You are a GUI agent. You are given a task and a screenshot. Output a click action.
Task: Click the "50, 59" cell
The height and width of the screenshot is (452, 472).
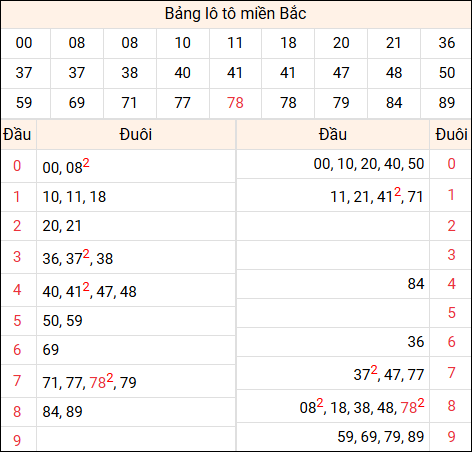pyautogui.click(x=136, y=321)
